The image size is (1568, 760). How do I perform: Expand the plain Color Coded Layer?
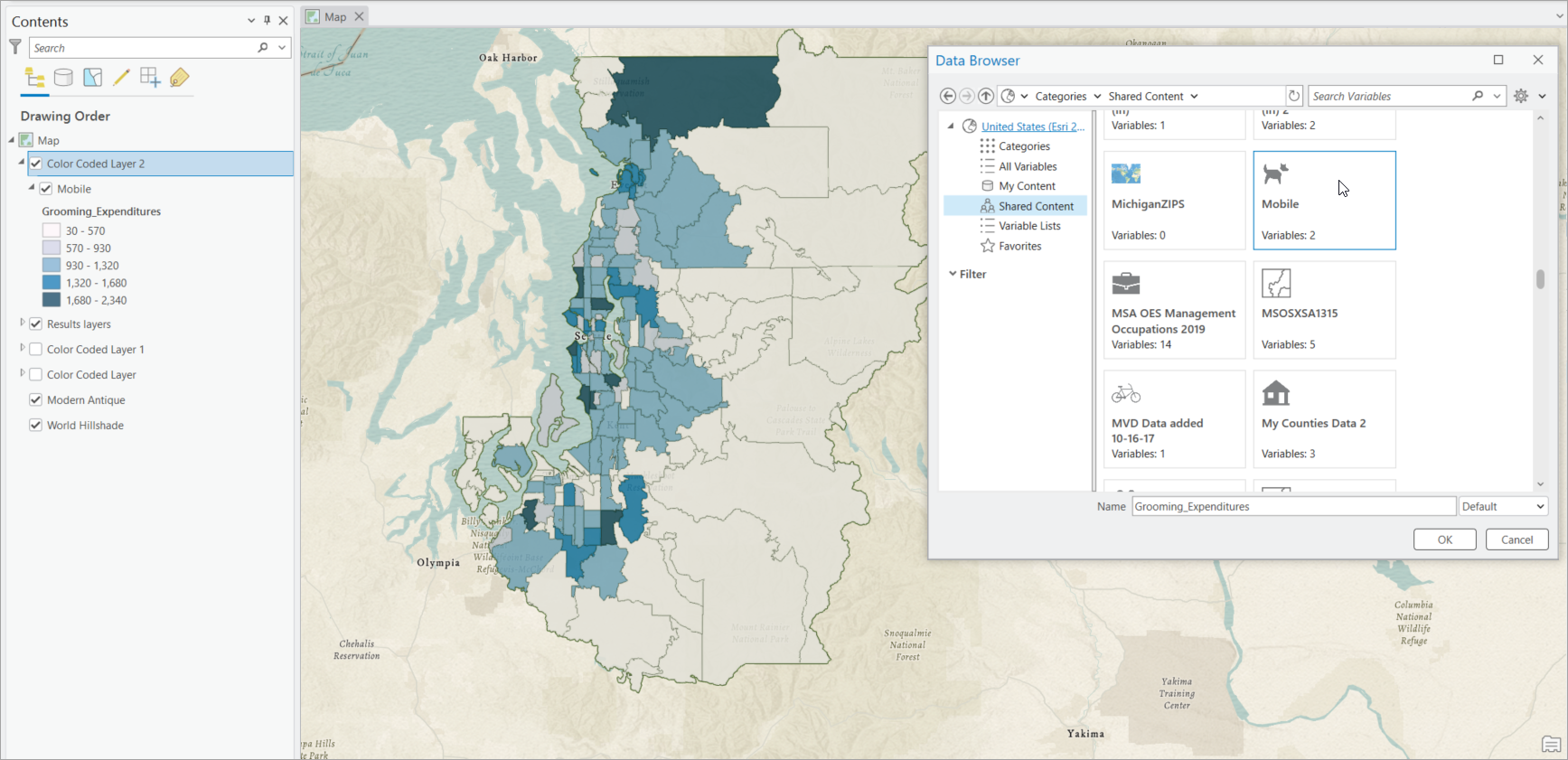click(23, 373)
